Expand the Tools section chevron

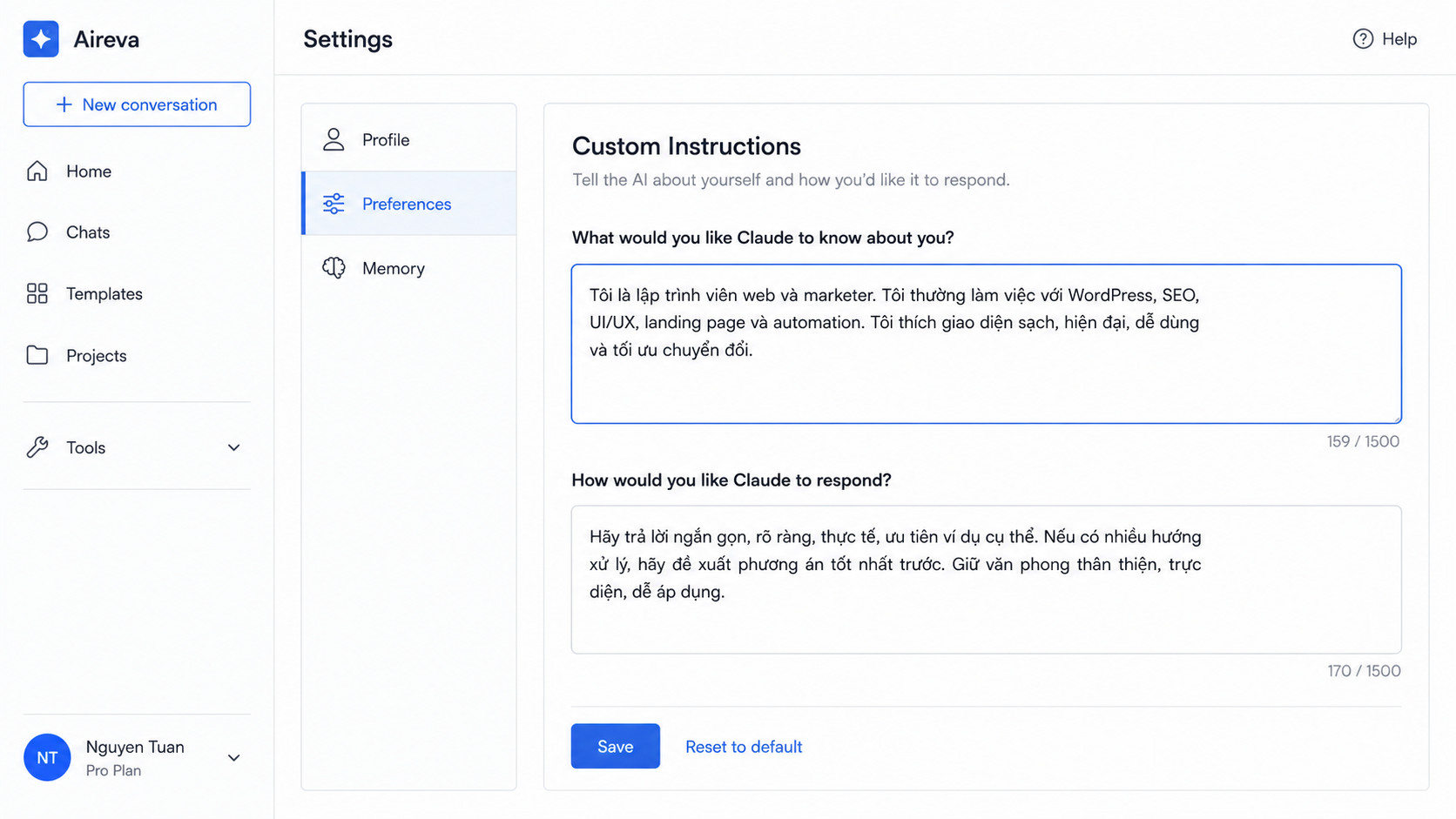(x=233, y=447)
